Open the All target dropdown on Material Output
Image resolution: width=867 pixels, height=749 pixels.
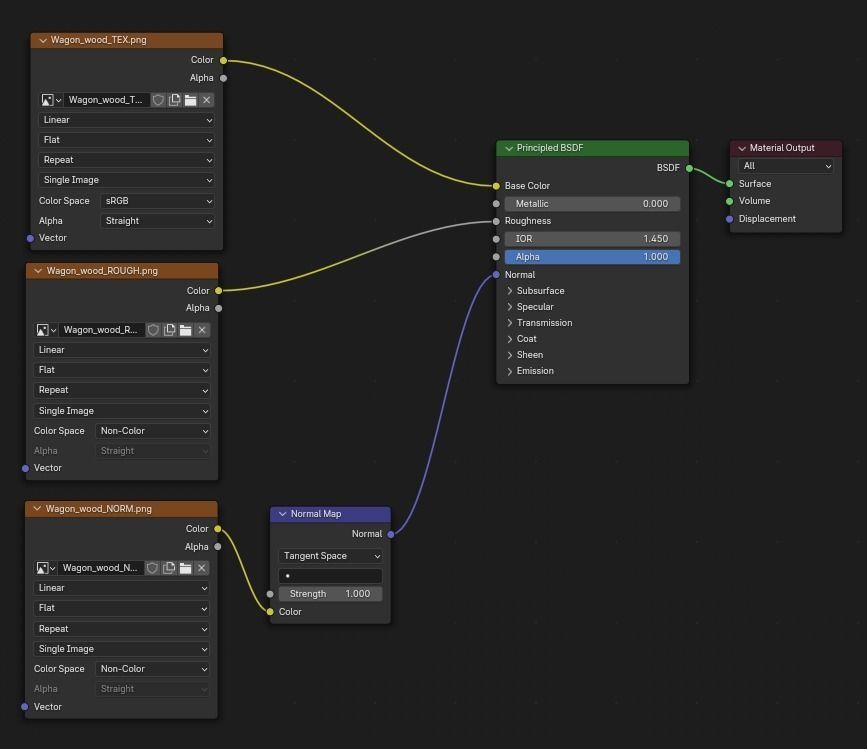pos(786,166)
